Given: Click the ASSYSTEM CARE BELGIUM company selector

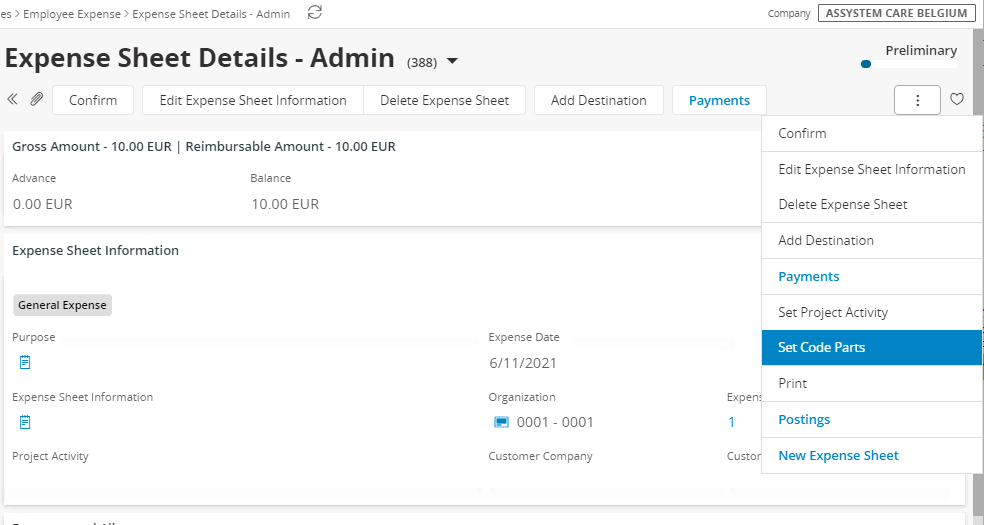Looking at the screenshot, I should click(x=896, y=13).
